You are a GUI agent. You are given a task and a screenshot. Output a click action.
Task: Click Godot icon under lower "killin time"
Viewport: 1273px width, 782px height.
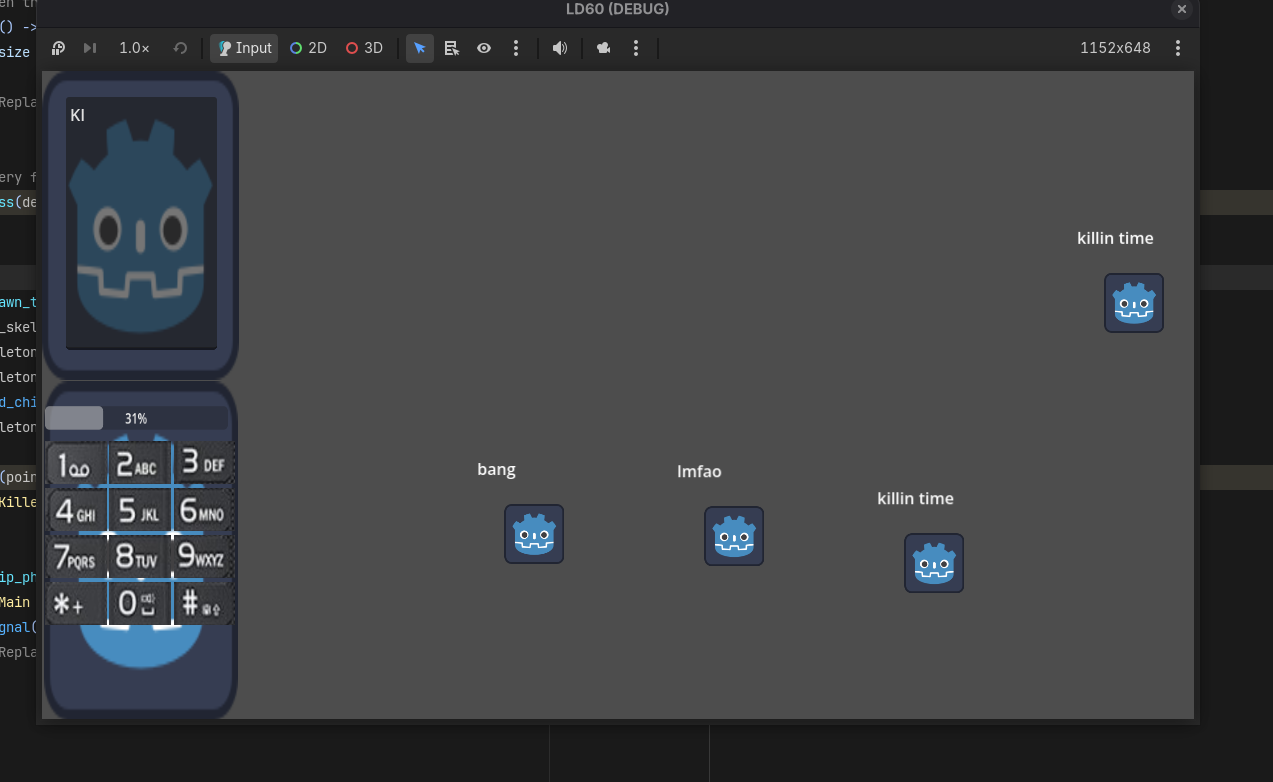(934, 563)
